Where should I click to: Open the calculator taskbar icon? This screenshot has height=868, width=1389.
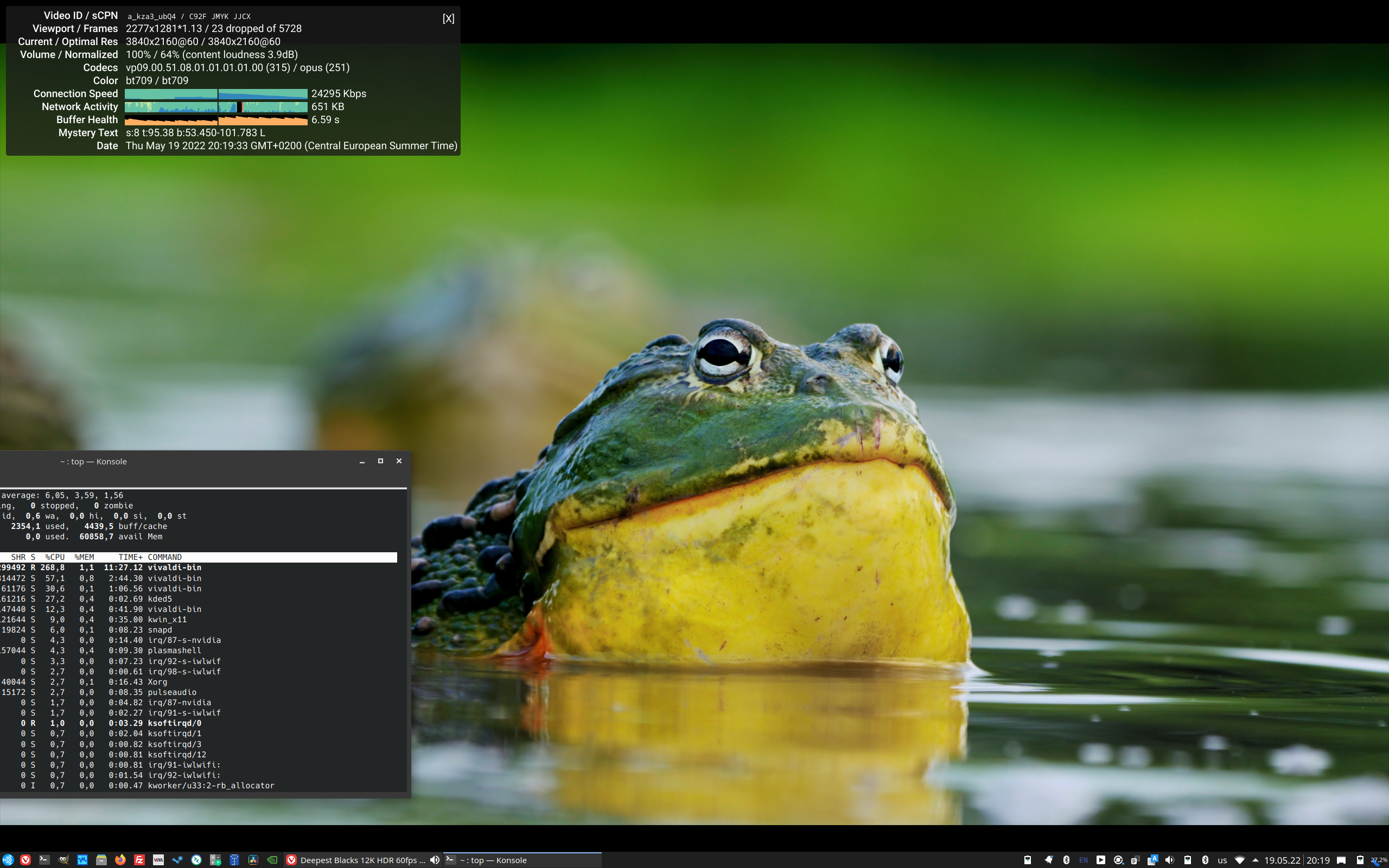pos(215,859)
